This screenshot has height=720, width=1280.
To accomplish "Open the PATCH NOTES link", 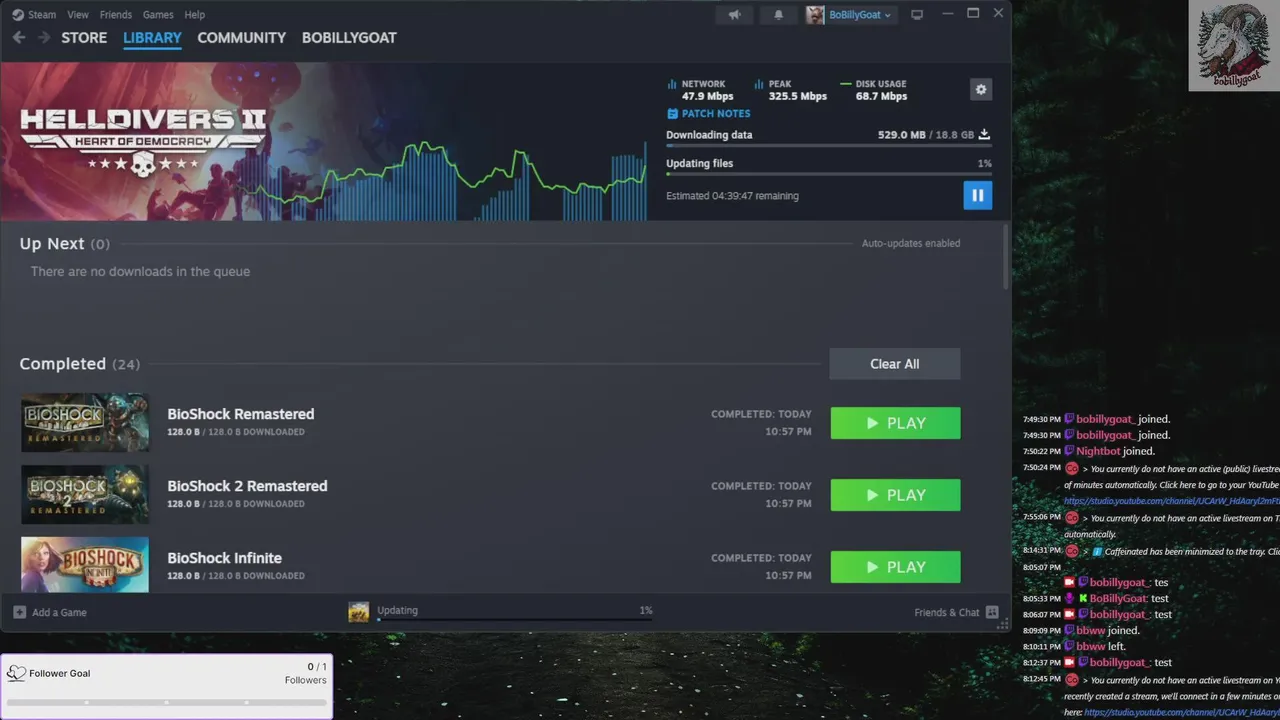I will [x=709, y=114].
